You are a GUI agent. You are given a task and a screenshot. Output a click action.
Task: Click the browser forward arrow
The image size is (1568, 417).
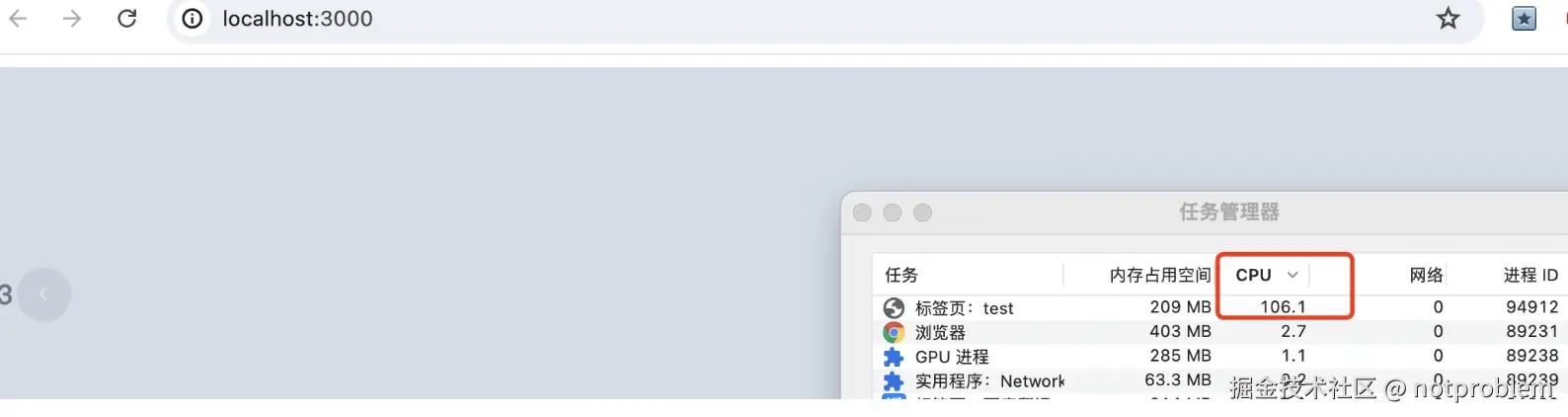click(x=72, y=18)
